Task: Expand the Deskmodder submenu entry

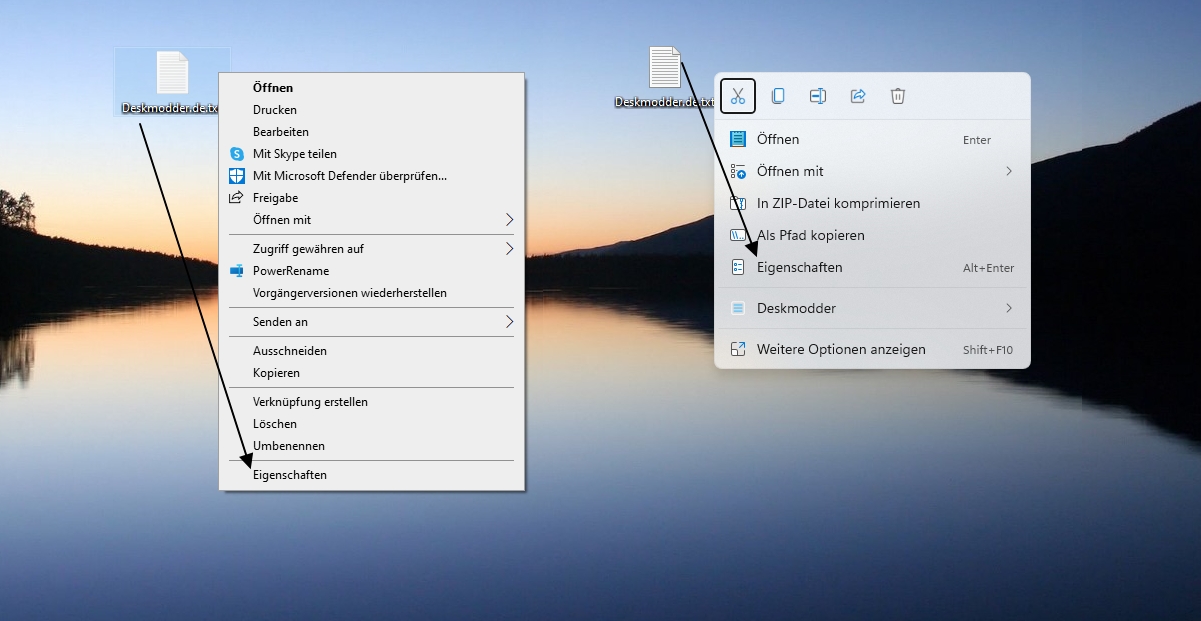Action: [796, 308]
